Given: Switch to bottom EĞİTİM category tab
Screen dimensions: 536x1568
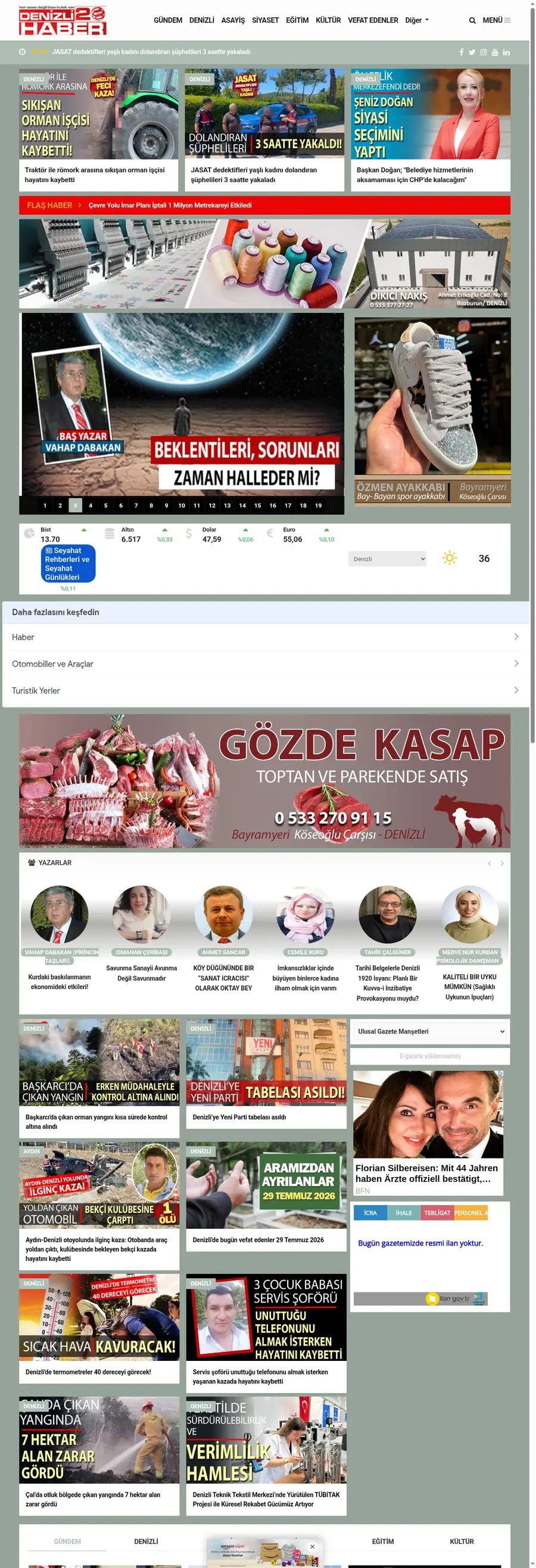Looking at the screenshot, I should pos(383,1541).
